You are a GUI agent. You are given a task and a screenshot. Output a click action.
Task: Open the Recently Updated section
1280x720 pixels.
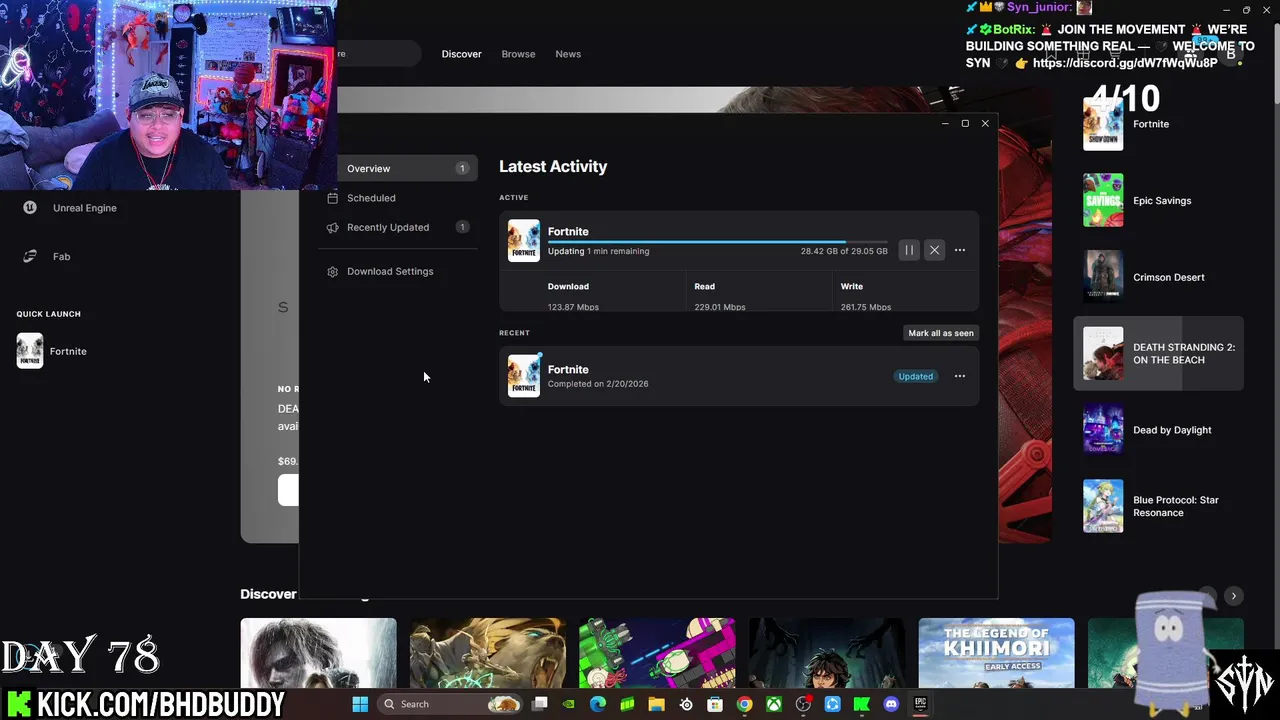coord(398,227)
